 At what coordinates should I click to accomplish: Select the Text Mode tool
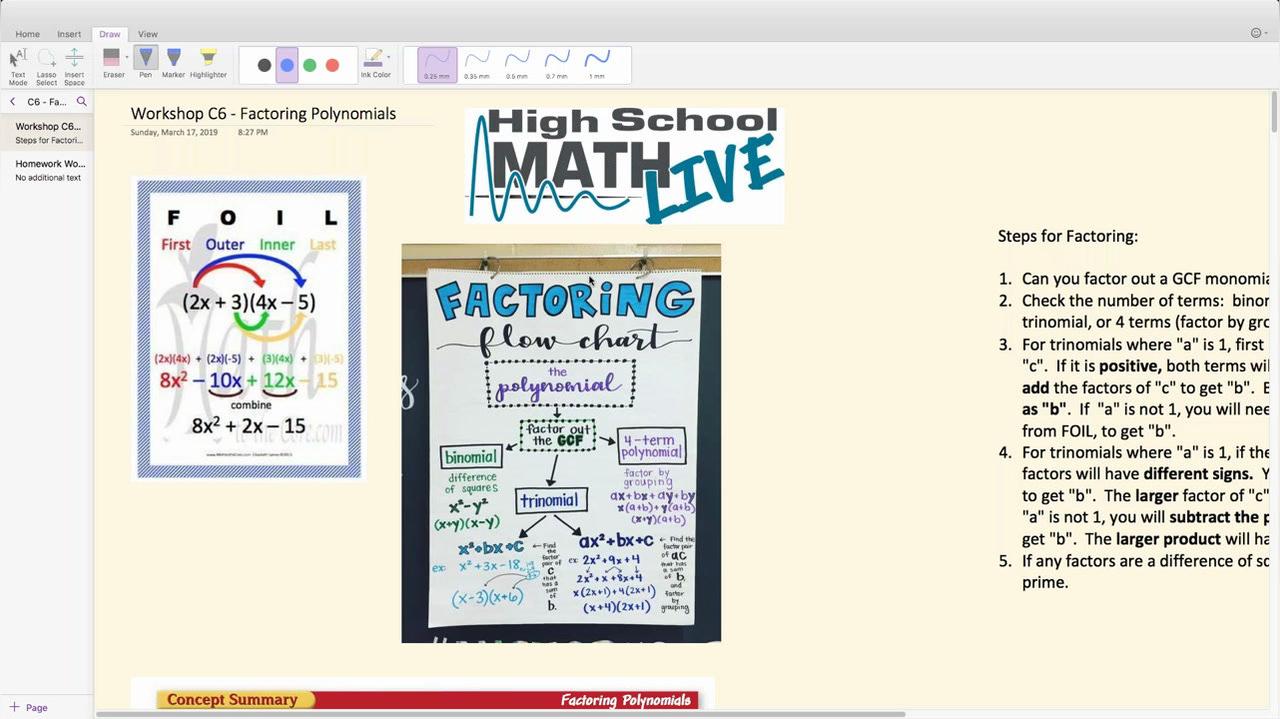point(18,64)
